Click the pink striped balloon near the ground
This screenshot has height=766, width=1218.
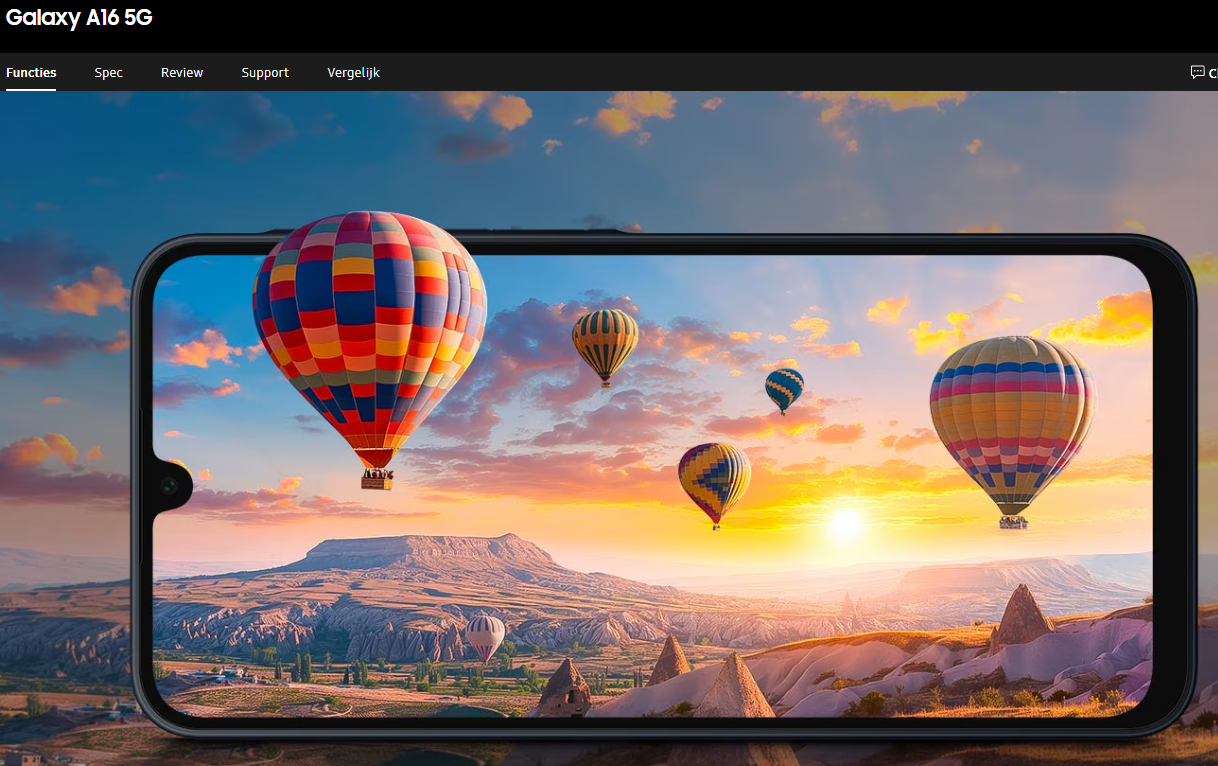[x=485, y=634]
